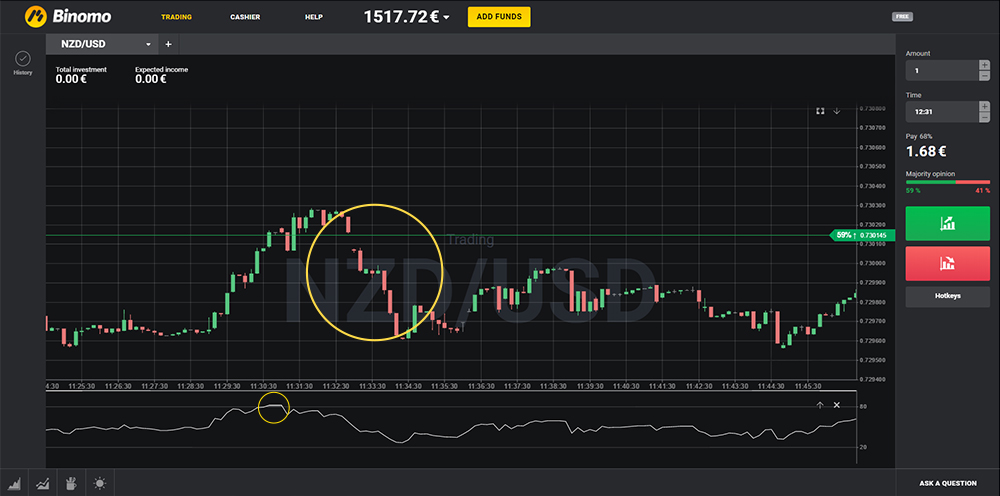1000x496 pixels.
Task: Open the Hotkeys button
Action: 946,297
